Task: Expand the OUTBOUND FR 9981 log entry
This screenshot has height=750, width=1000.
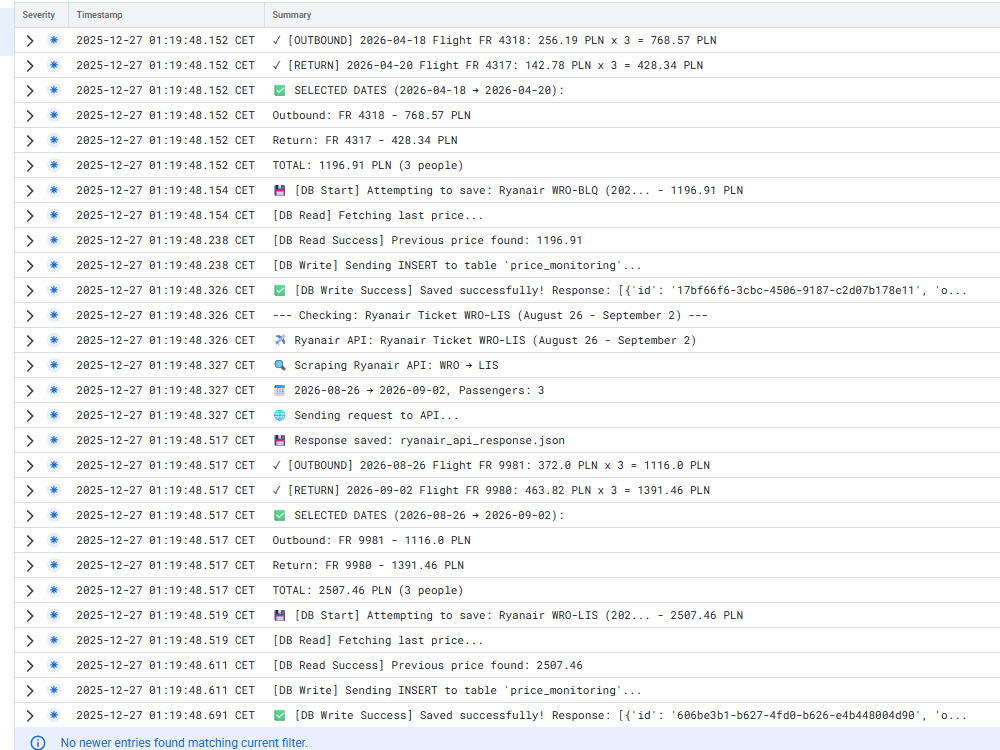Action: [x=29, y=466]
